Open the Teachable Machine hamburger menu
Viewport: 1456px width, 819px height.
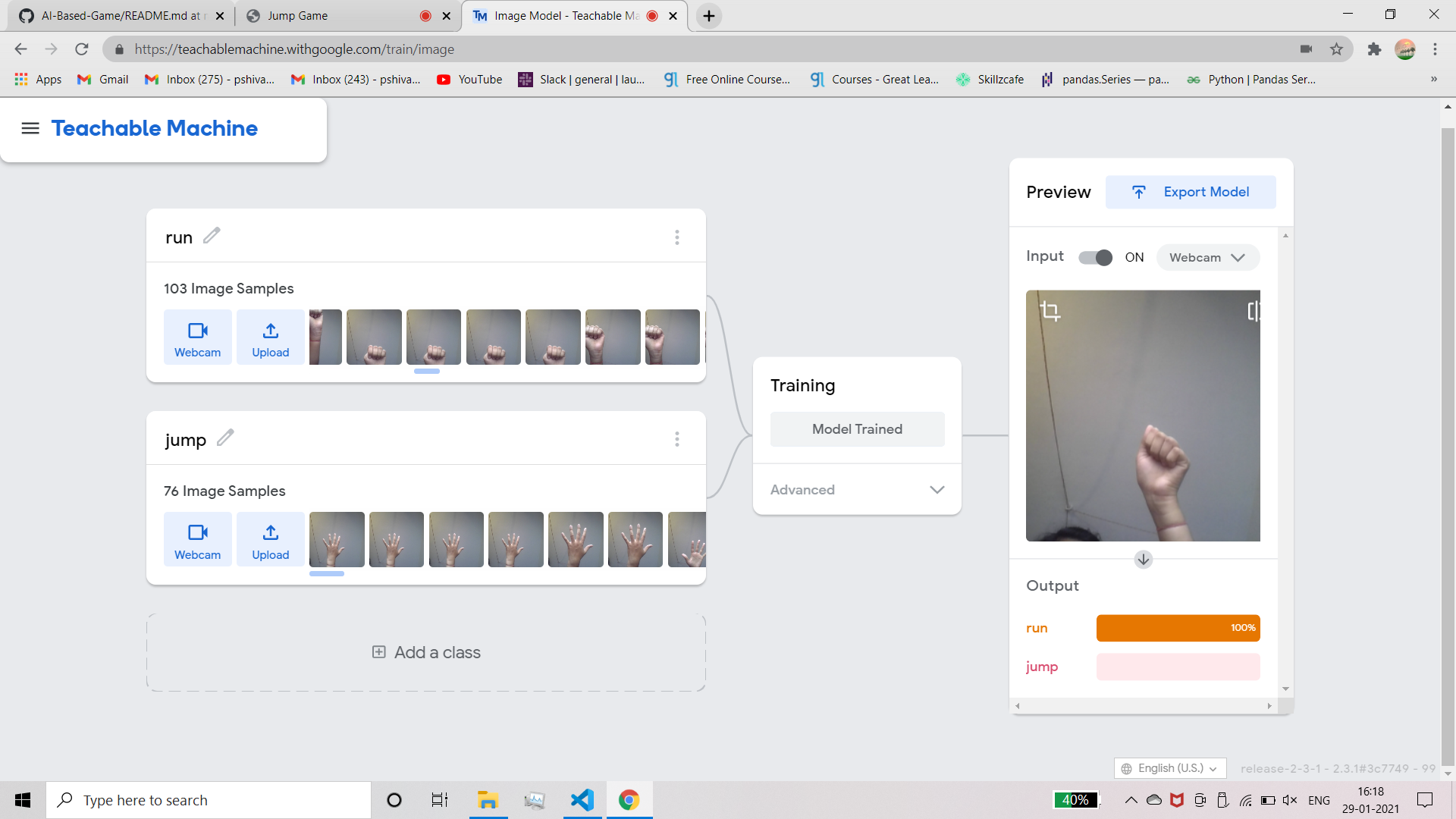pyautogui.click(x=30, y=128)
